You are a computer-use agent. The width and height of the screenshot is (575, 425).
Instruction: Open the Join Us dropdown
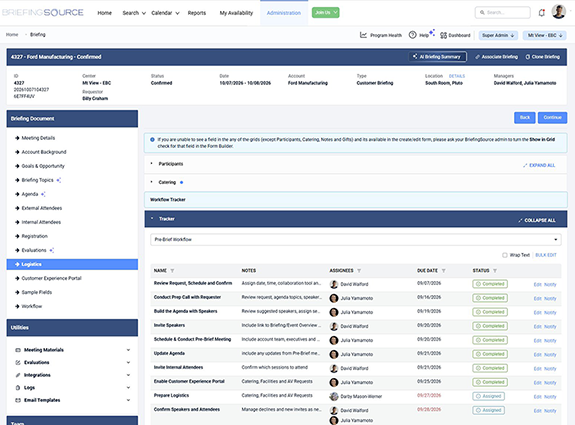[326, 12]
